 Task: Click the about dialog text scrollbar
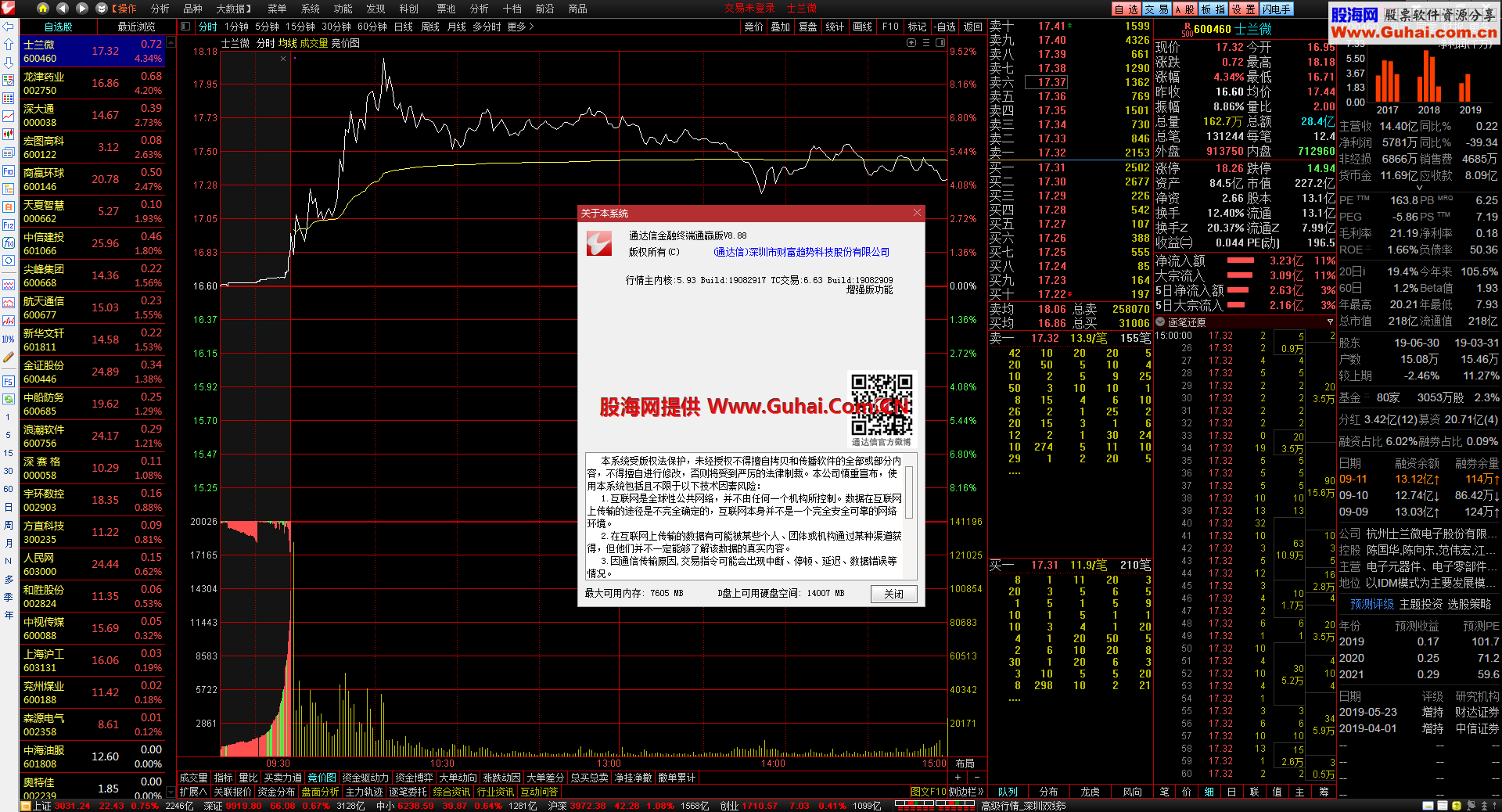pyautogui.click(x=910, y=491)
